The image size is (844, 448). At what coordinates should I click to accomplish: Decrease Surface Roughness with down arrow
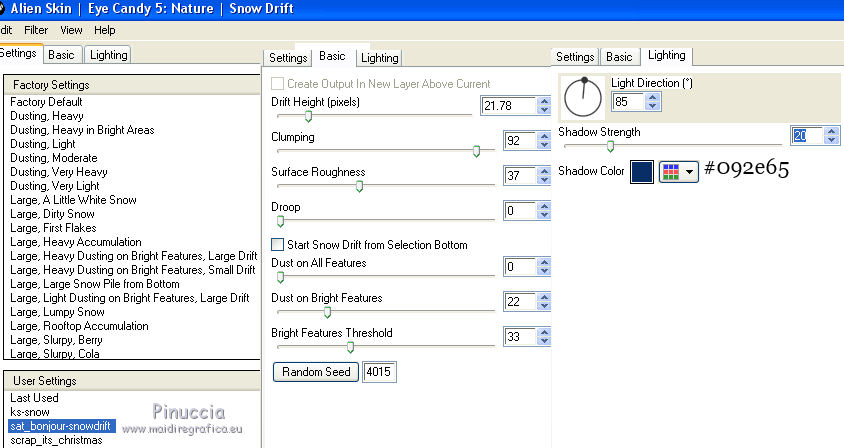coord(544,180)
